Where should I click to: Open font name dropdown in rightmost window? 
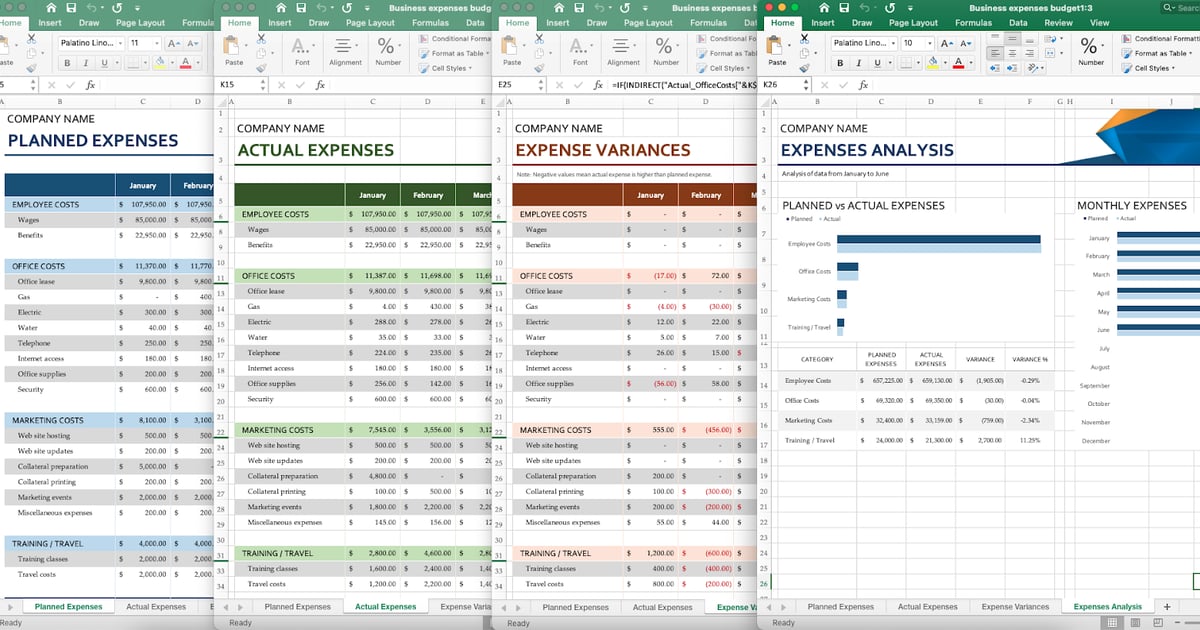click(x=891, y=44)
